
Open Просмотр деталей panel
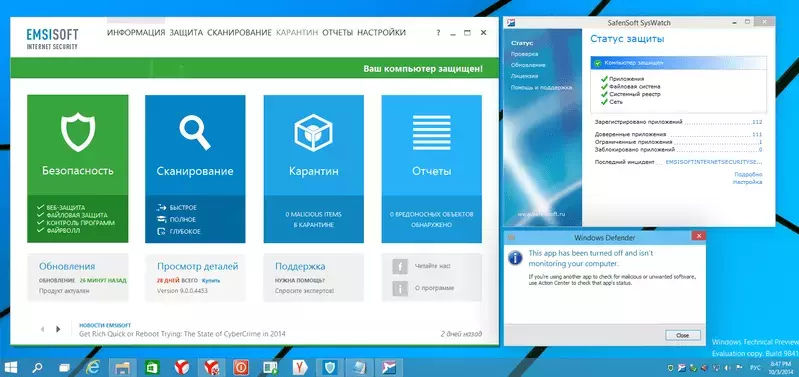pos(195,278)
